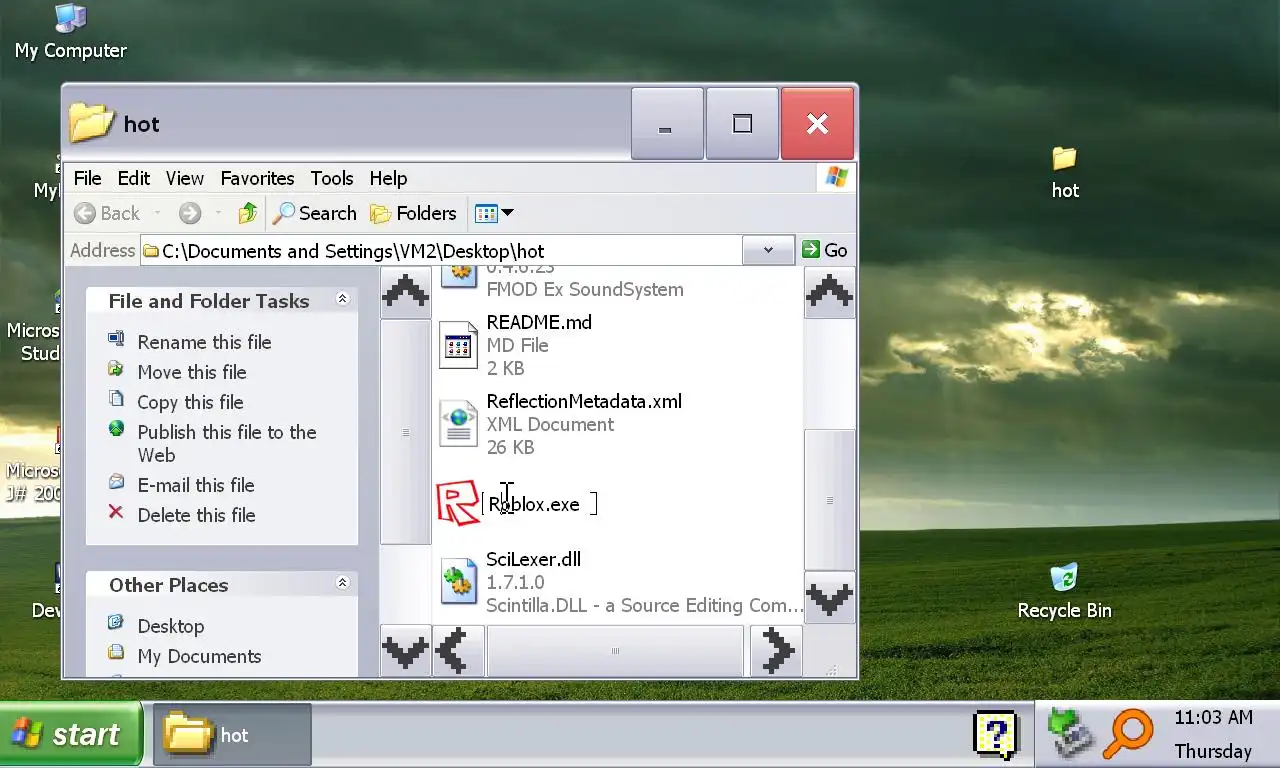Click the README.md file icon

pyautogui.click(x=458, y=345)
